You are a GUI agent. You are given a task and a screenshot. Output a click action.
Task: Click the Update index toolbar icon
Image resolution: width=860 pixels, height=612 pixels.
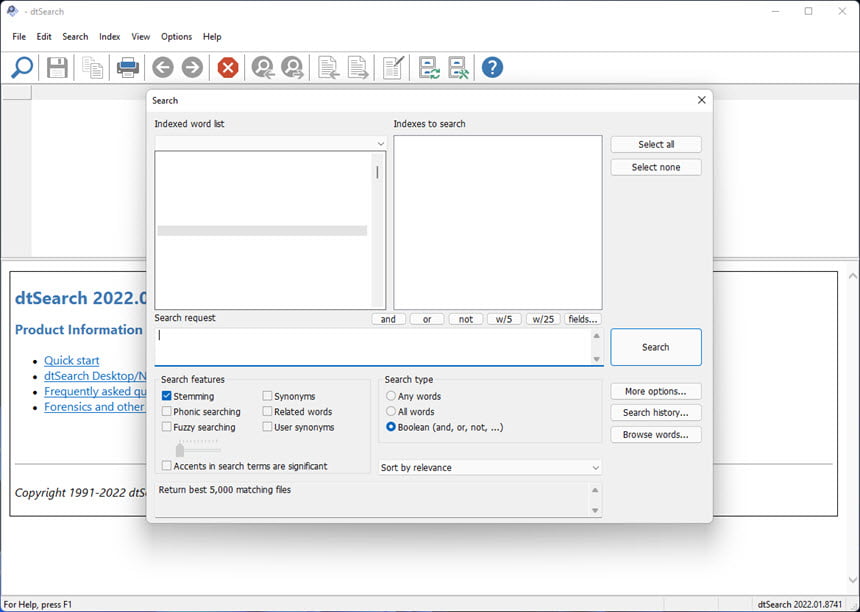point(429,67)
